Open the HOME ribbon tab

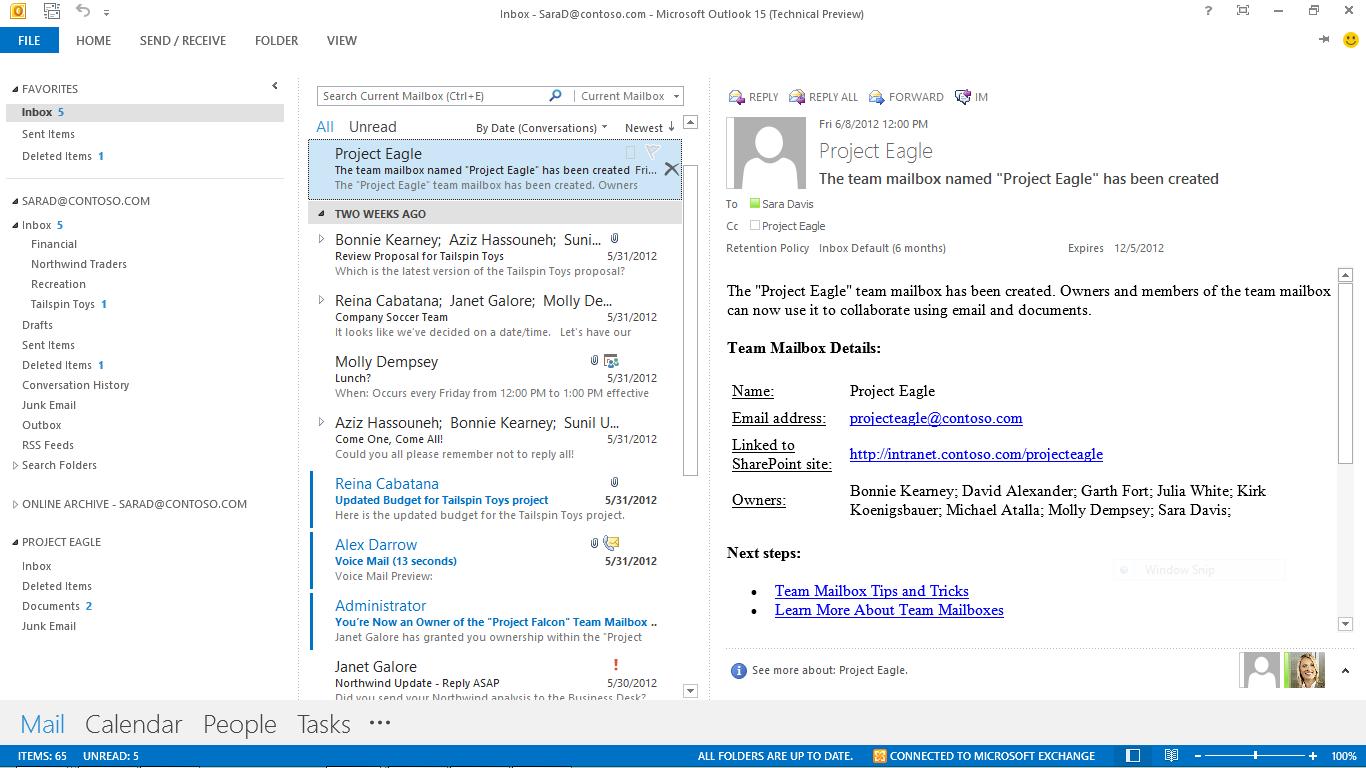click(93, 41)
